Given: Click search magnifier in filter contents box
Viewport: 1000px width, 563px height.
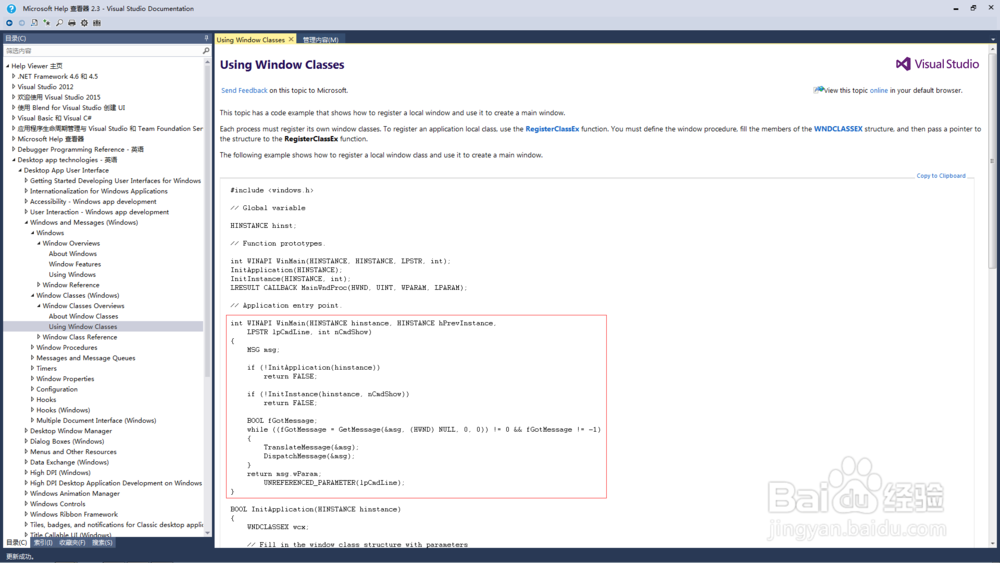Looking at the screenshot, I should click(x=206, y=50).
